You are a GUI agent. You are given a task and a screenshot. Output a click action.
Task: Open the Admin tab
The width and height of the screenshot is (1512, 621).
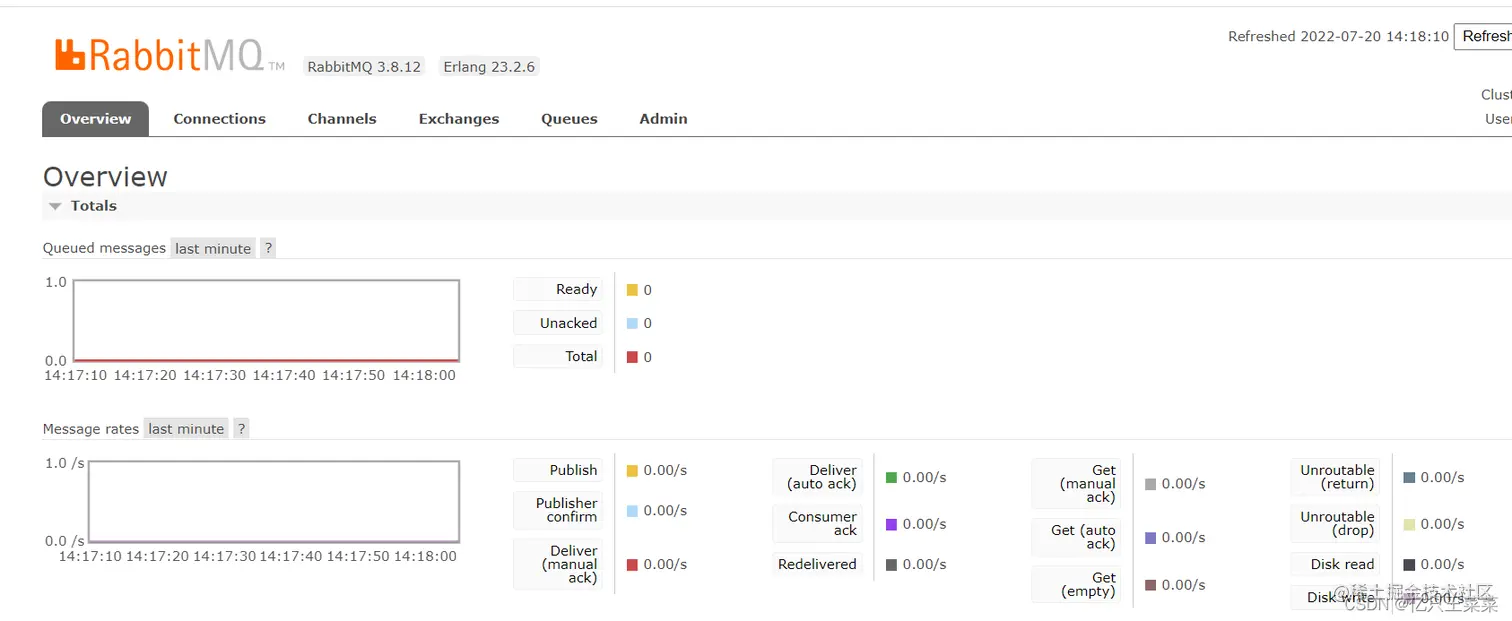click(x=663, y=118)
